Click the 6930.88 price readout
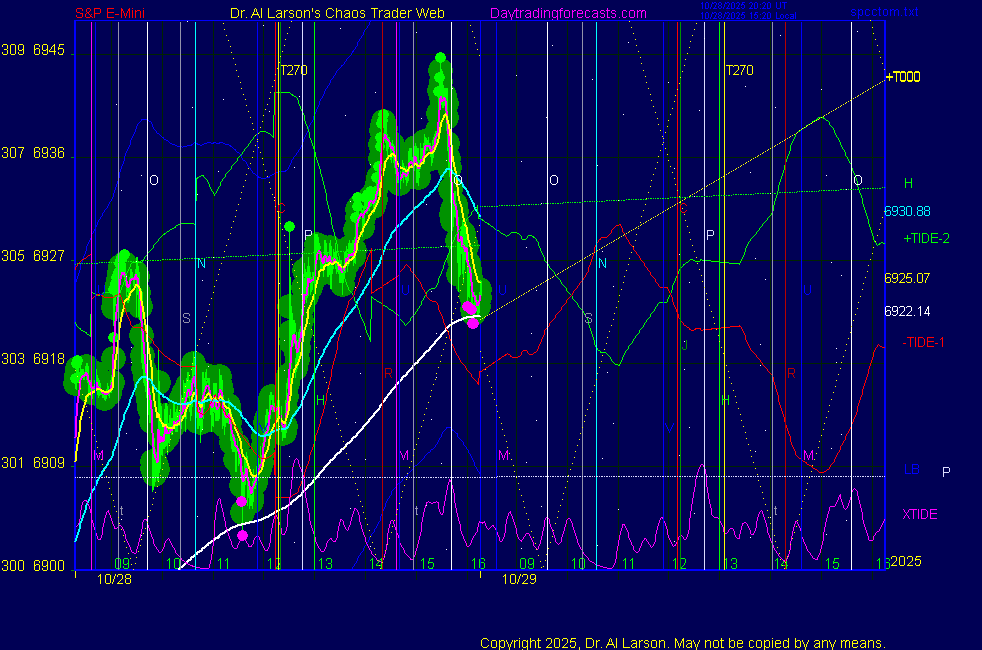Viewport: 982px width, 650px height. [x=907, y=211]
